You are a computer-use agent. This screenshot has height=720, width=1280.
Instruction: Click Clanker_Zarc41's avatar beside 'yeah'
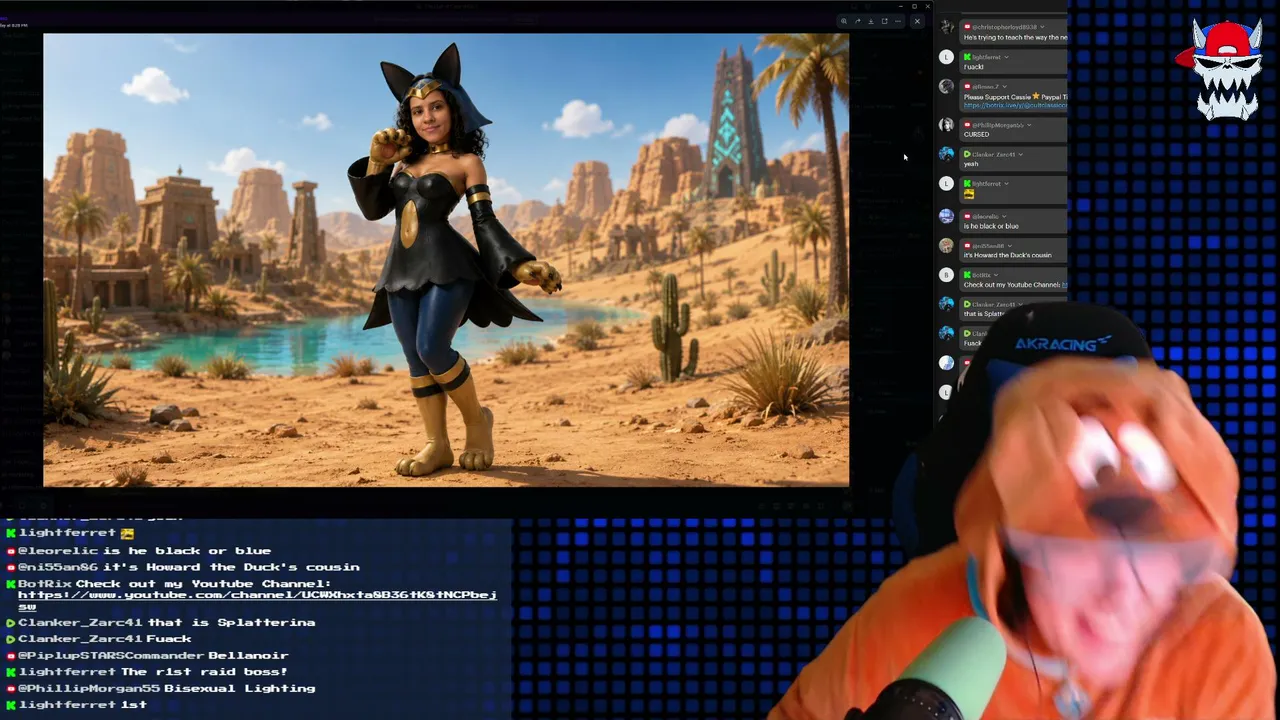[x=946, y=154]
